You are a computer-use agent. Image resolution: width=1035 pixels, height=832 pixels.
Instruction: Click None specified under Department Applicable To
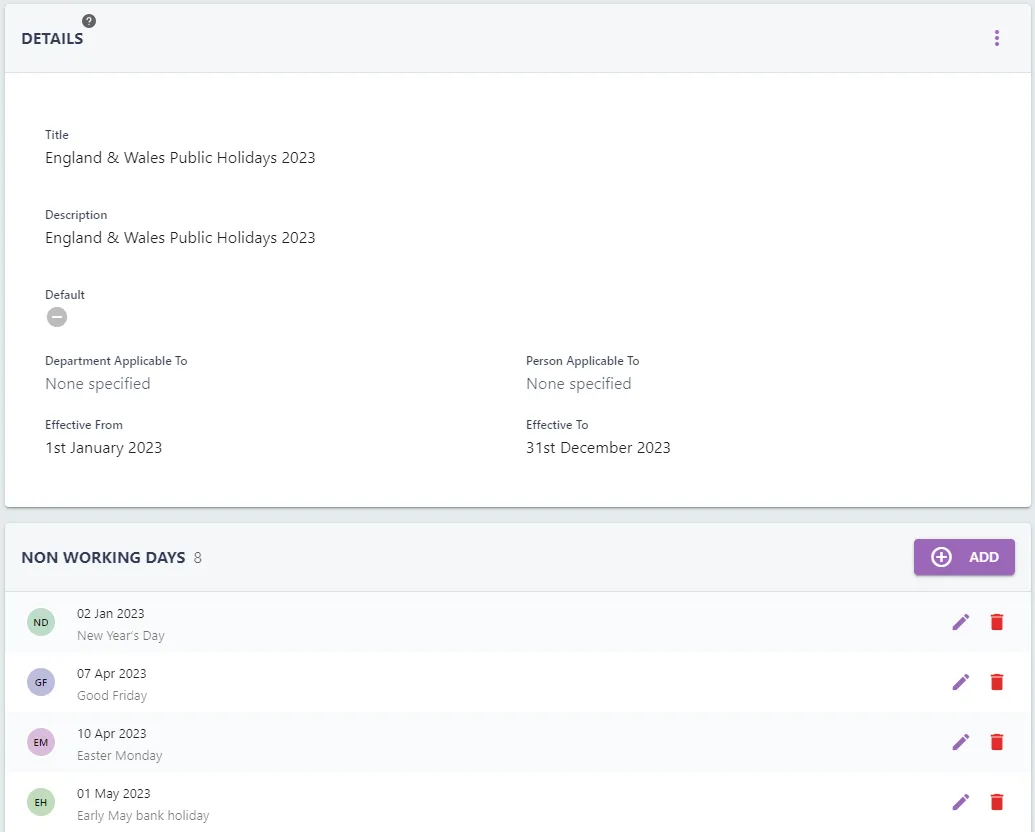[x=98, y=384]
